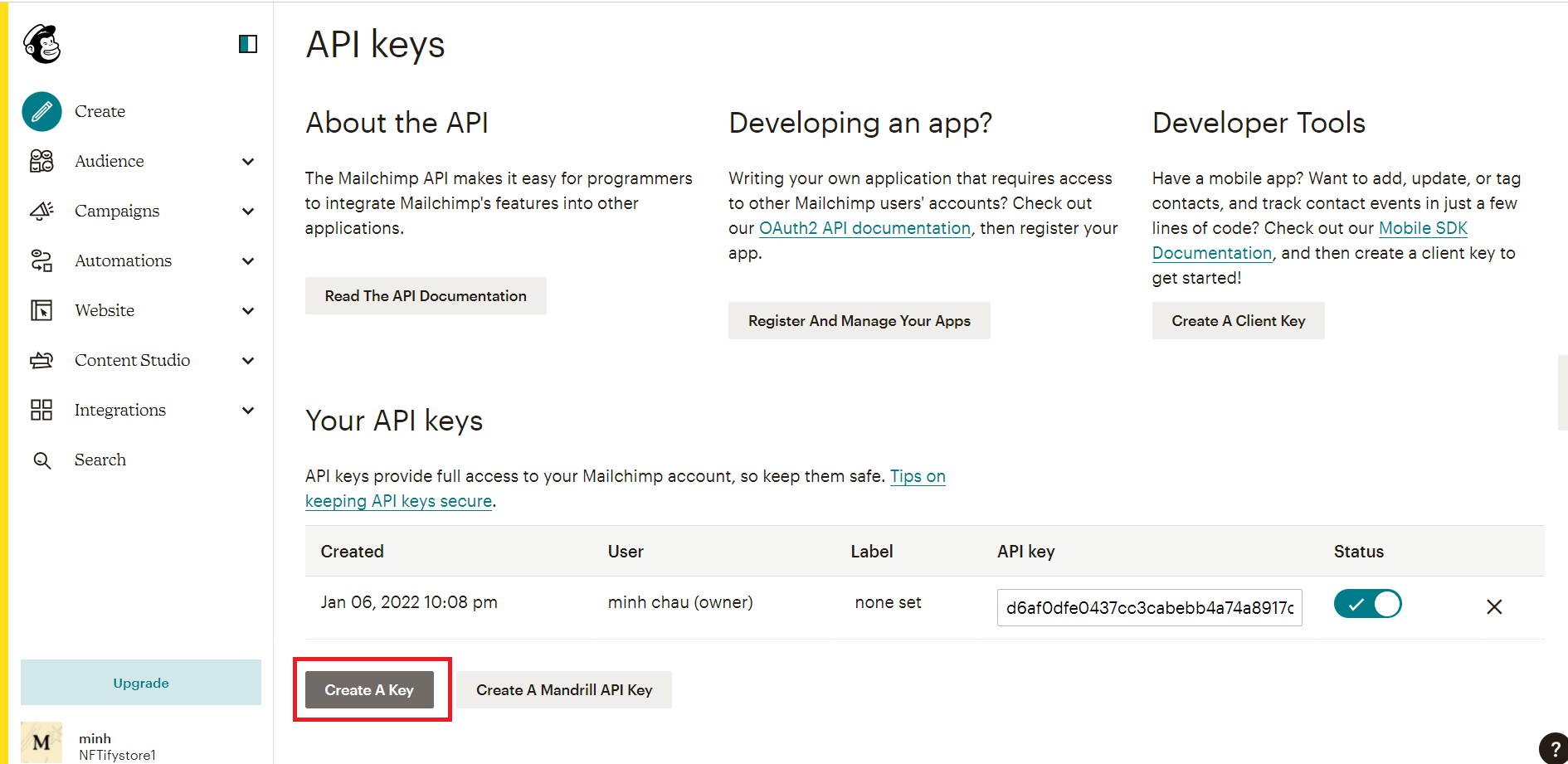Click the Campaigns megaphone icon
Viewport: 1568px width, 764px height.
[41, 211]
